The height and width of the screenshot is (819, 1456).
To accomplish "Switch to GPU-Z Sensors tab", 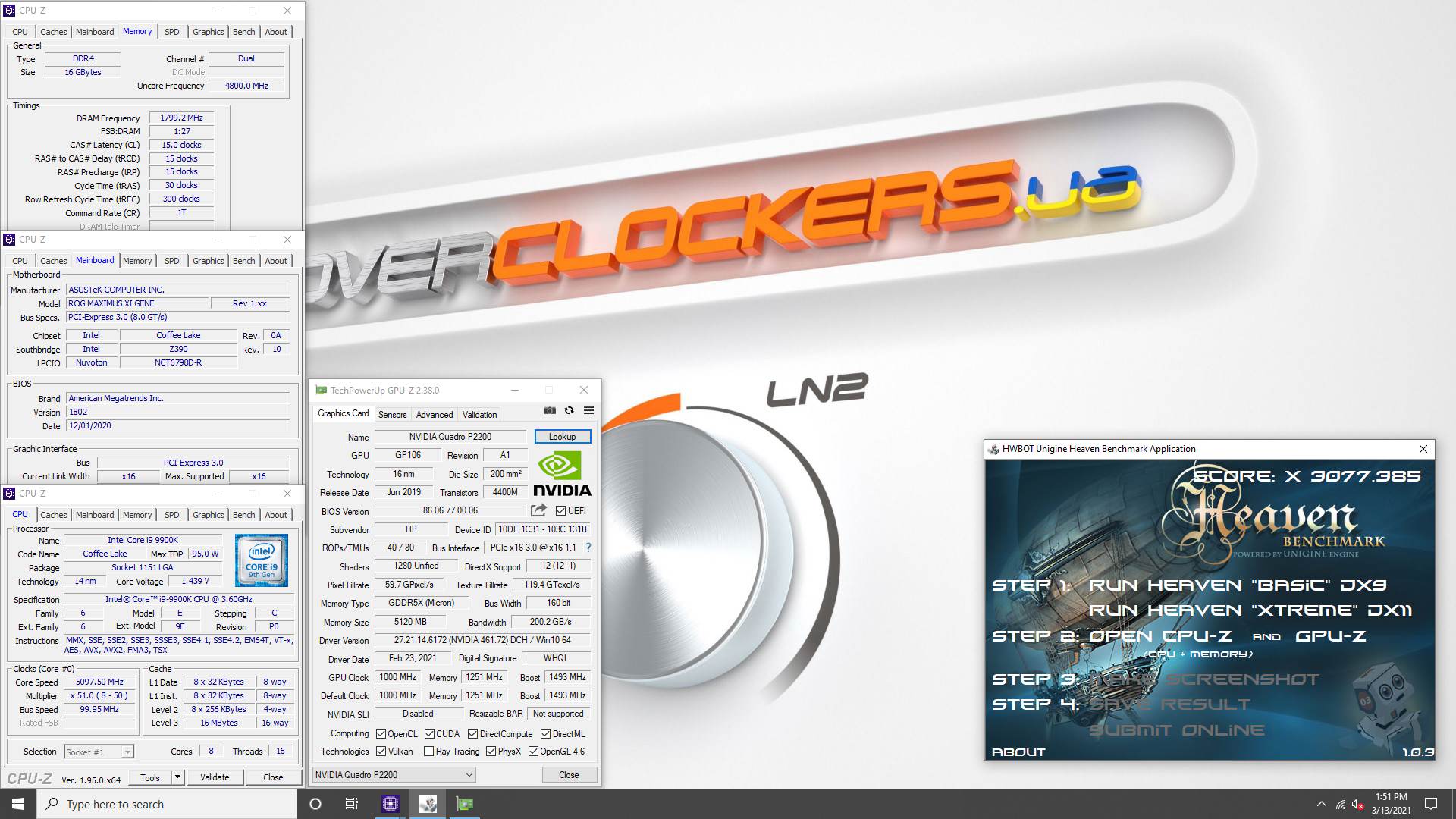I will pos(392,415).
